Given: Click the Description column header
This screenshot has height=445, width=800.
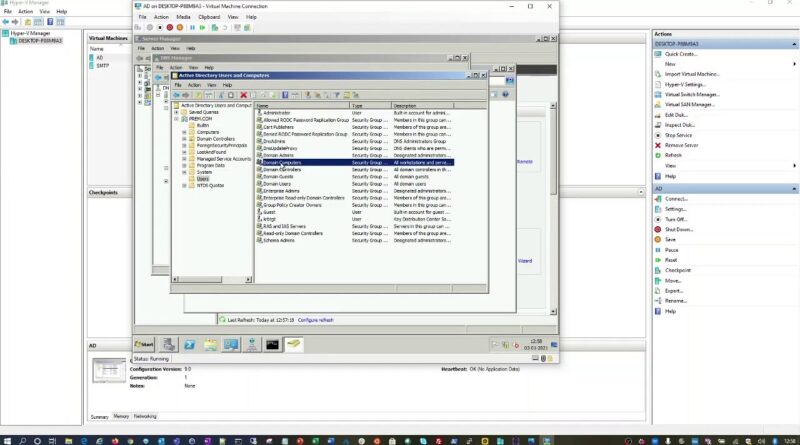Looking at the screenshot, I should 422,106.
